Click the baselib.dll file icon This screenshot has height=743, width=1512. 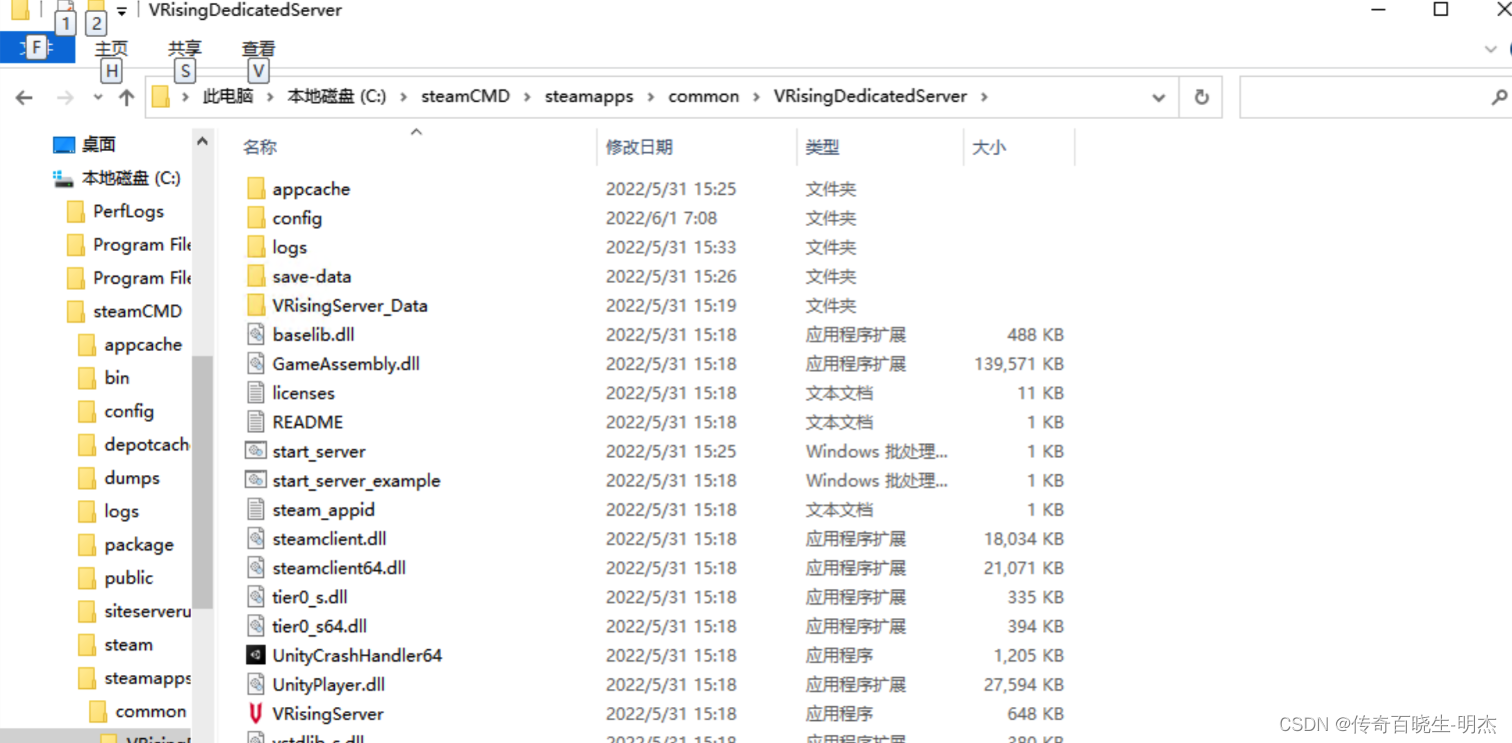point(256,334)
